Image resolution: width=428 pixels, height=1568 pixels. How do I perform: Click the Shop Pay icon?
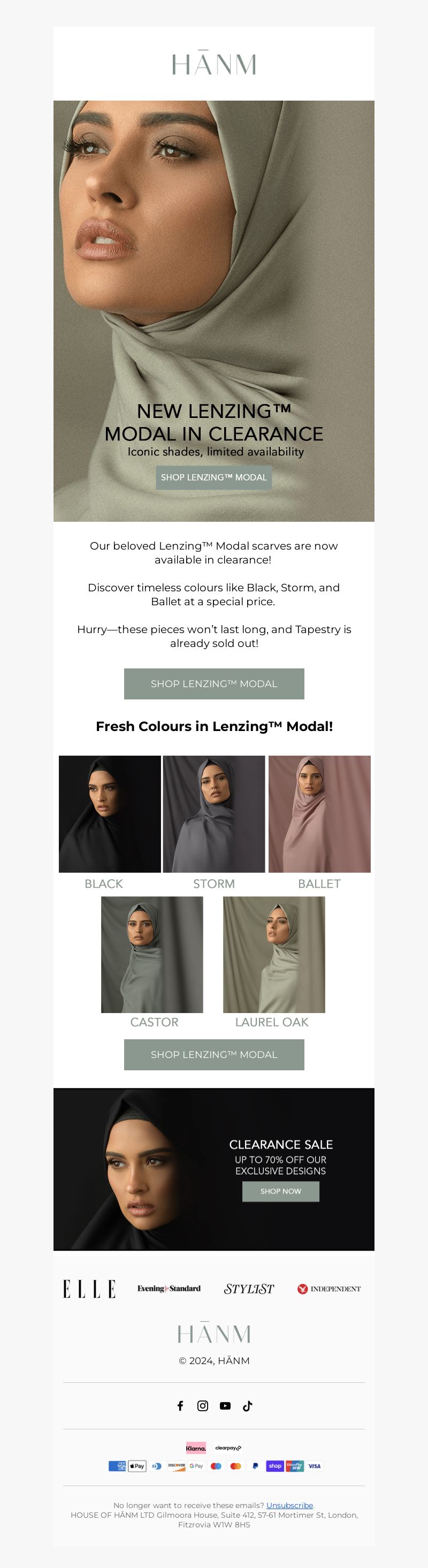275,1466
